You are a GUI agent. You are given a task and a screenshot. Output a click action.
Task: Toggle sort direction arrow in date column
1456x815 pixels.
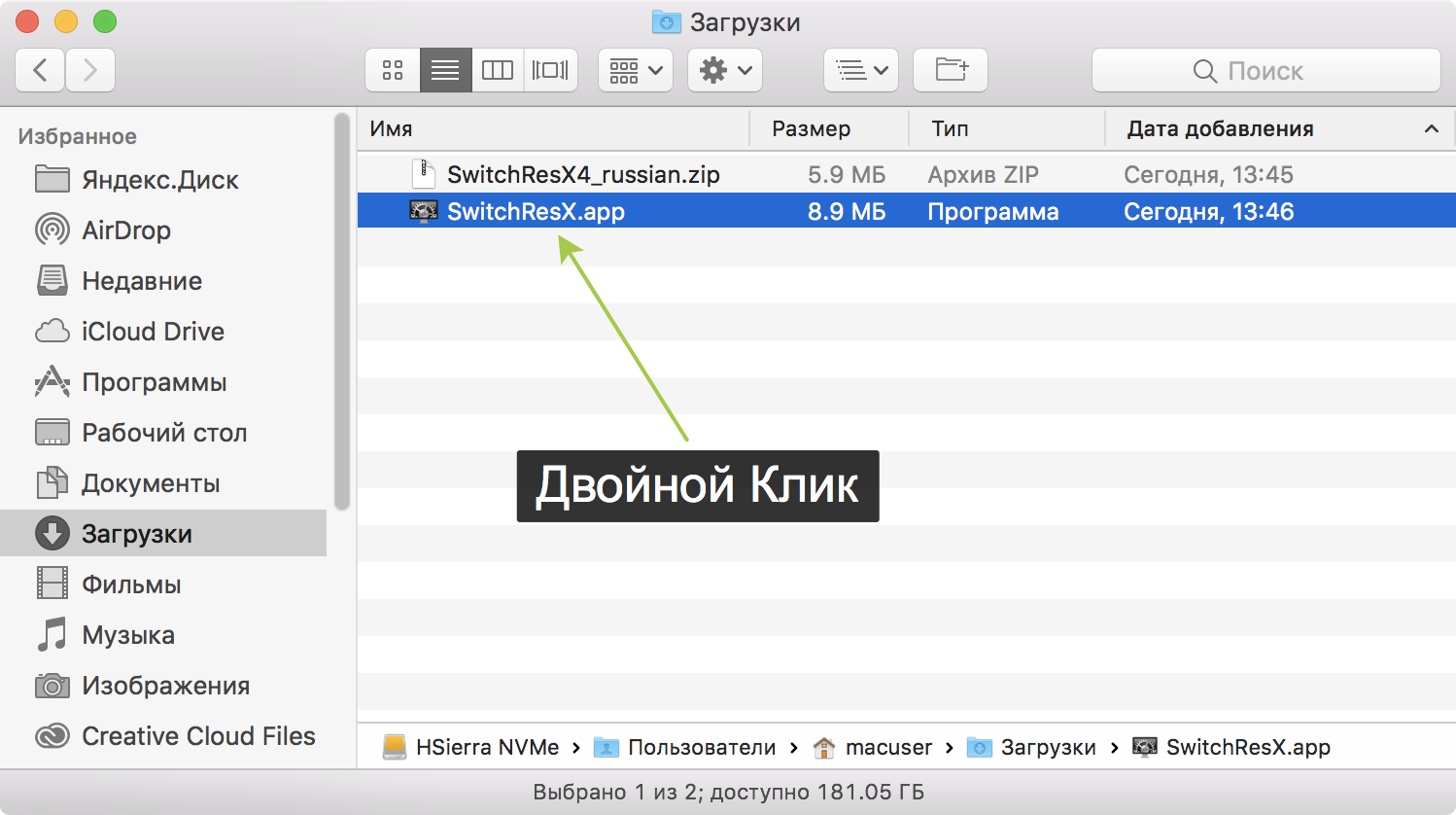1431,128
